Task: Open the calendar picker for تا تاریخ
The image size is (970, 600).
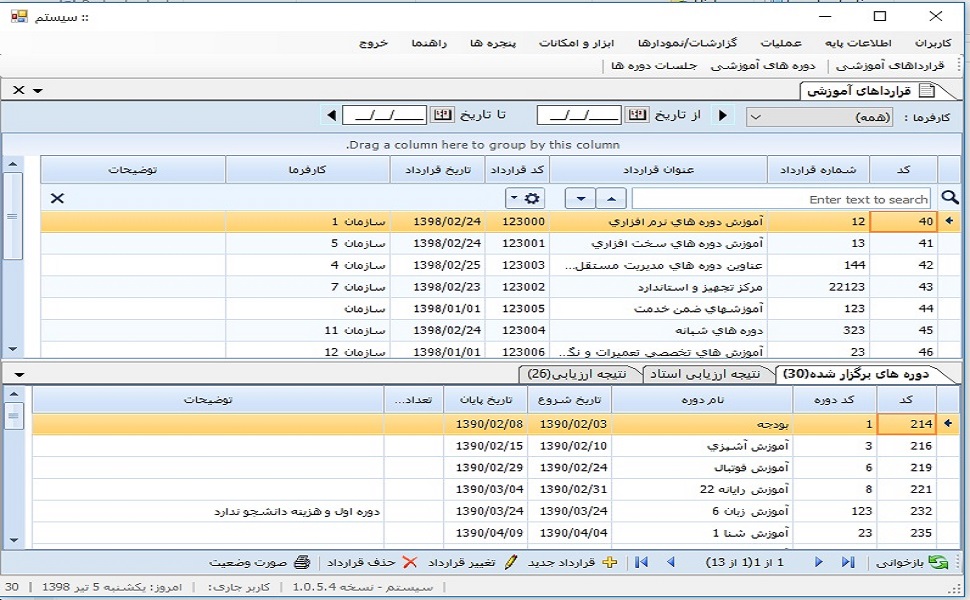Action: click(442, 114)
